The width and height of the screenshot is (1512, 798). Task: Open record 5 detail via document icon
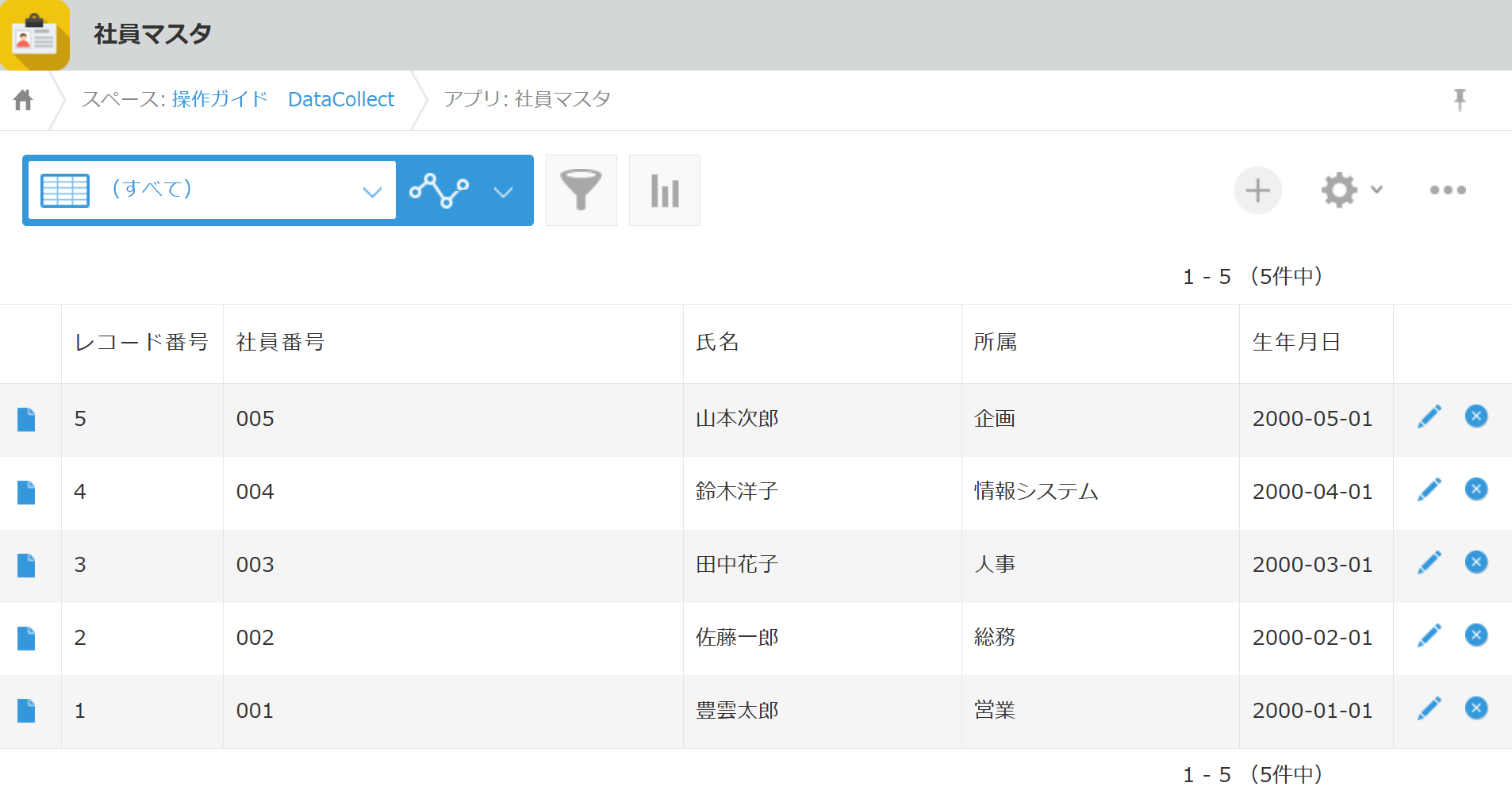tap(26, 420)
